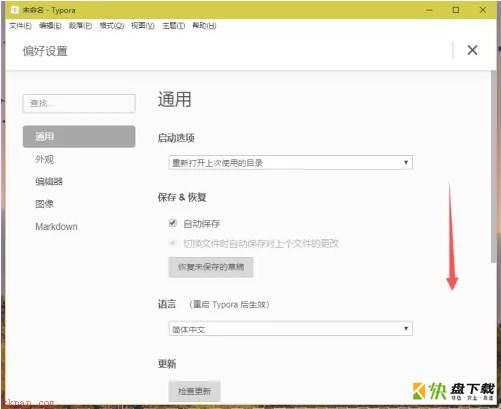Image resolution: width=501 pixels, height=409 pixels.
Task: Click the 恢复未保存的草稿 button
Action: (211, 267)
